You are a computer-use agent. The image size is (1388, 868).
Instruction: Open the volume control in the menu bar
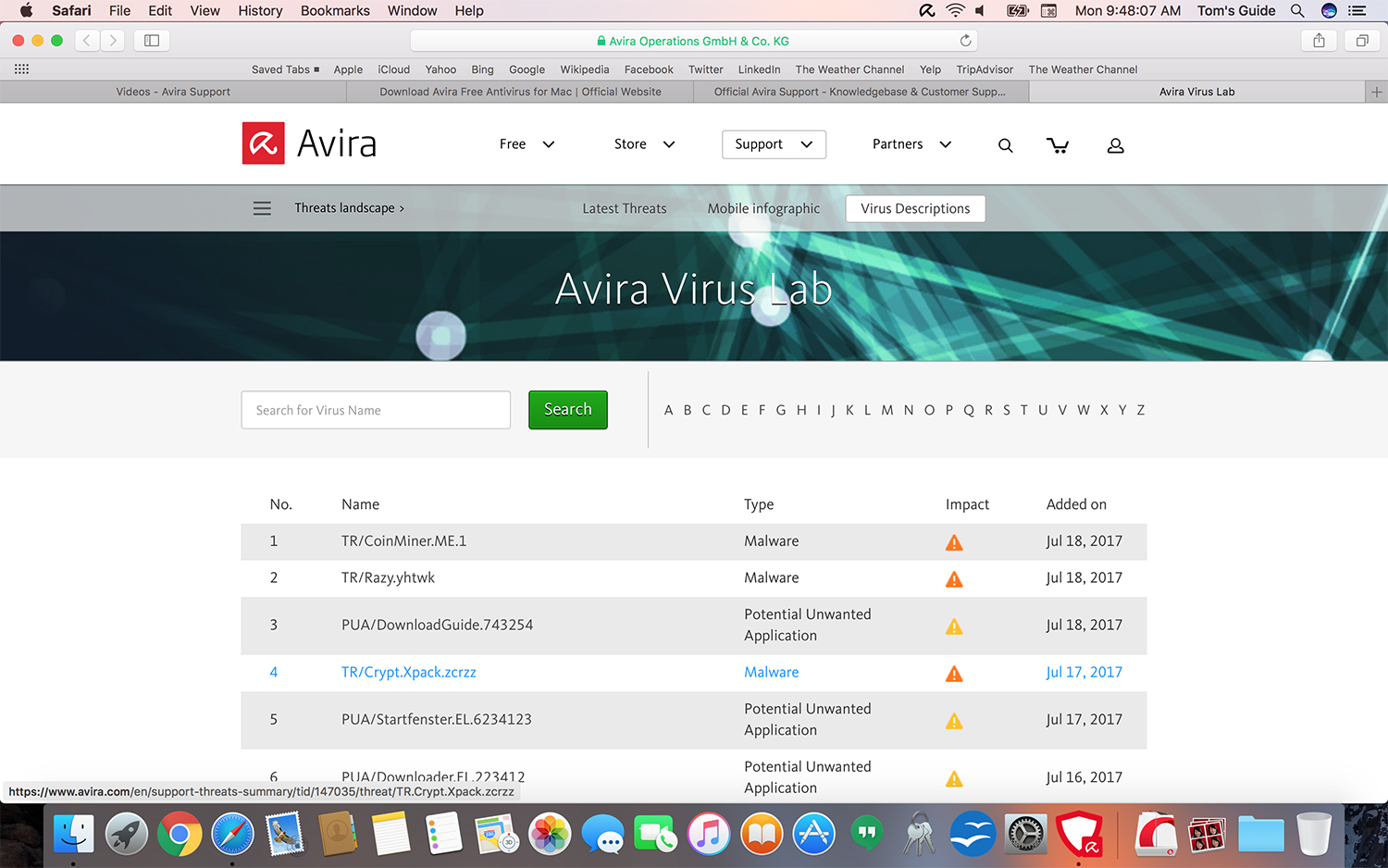981,11
